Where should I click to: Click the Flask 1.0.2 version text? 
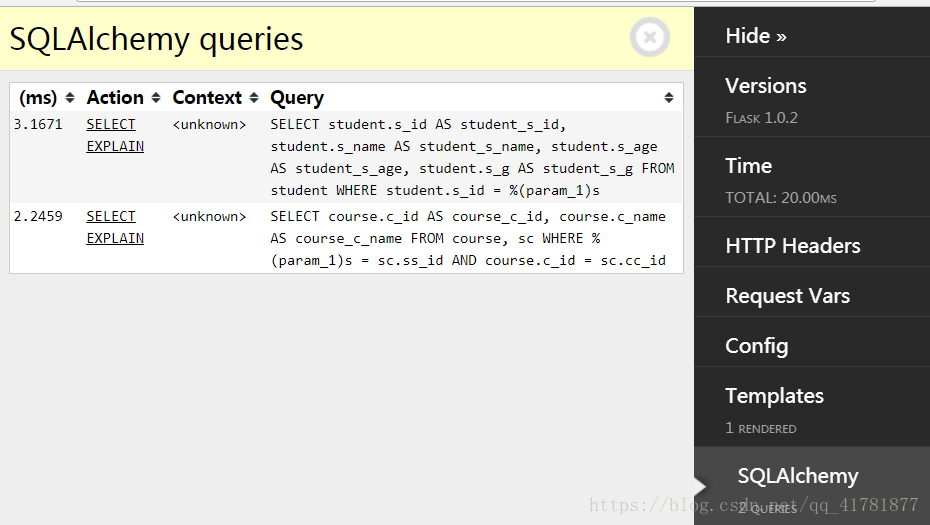click(x=762, y=118)
